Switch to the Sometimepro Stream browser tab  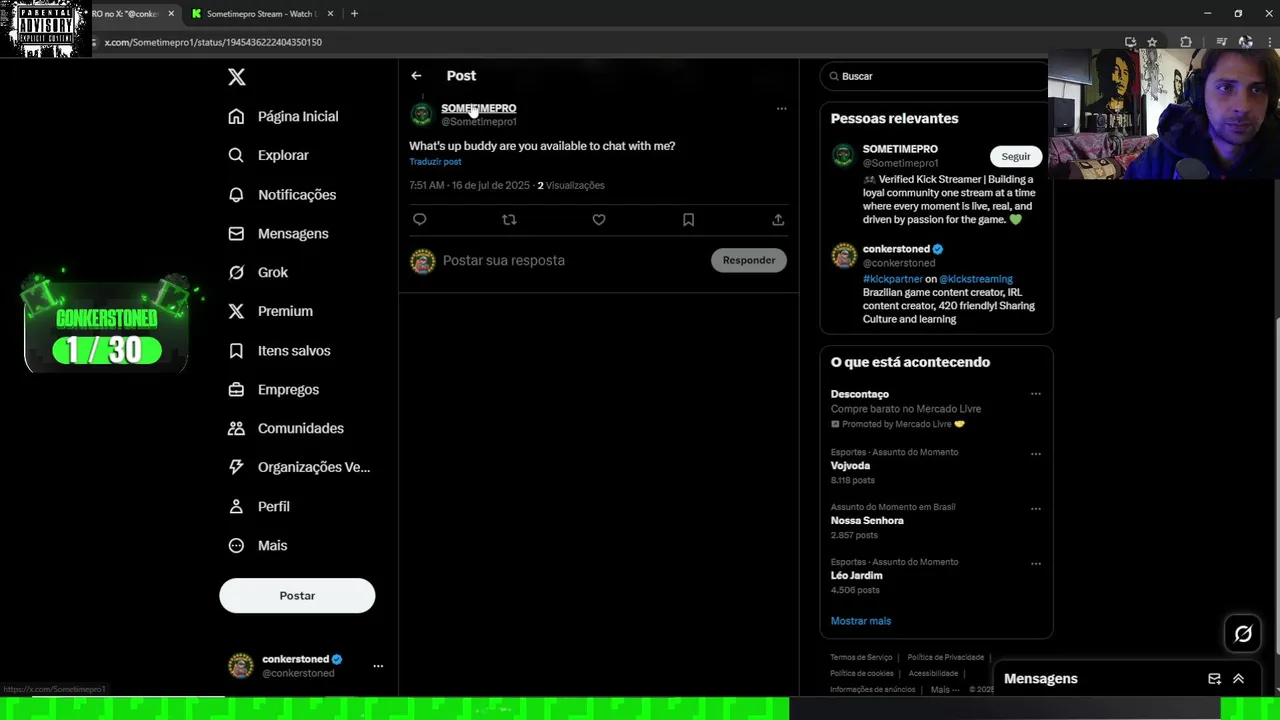(262, 14)
